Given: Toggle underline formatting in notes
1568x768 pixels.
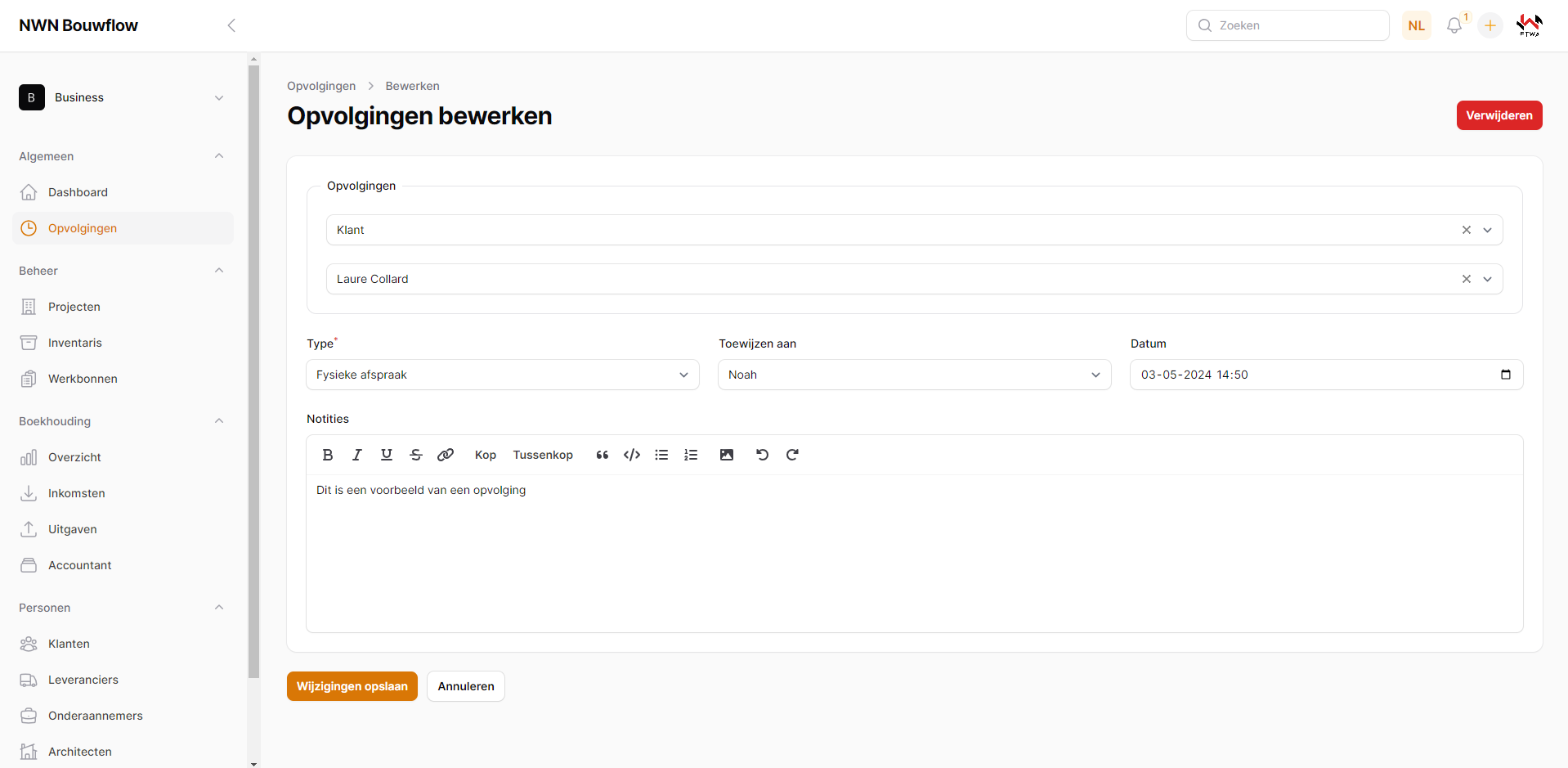Looking at the screenshot, I should pyautogui.click(x=387, y=455).
